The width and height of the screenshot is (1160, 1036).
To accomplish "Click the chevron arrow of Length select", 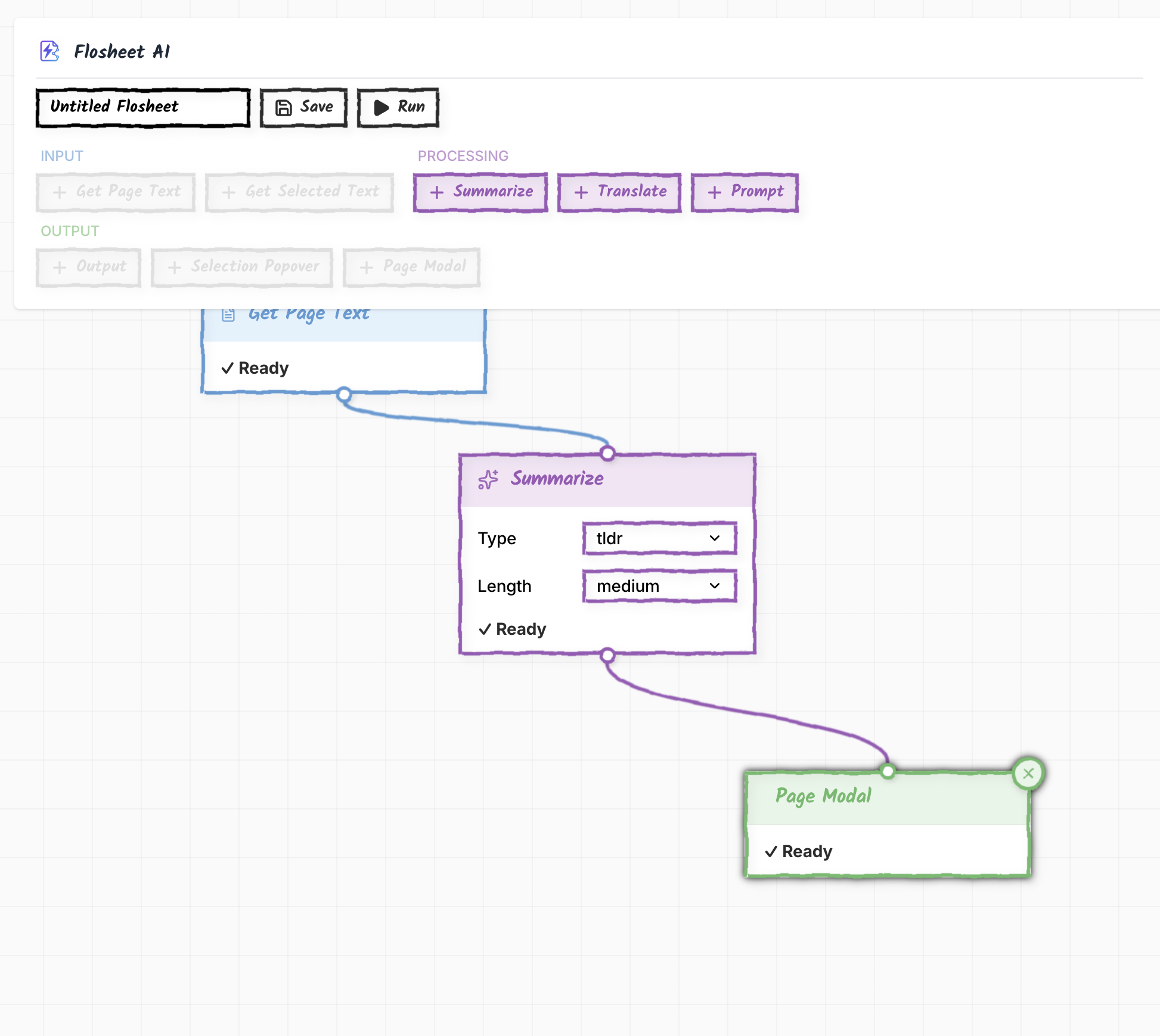I will [715, 586].
